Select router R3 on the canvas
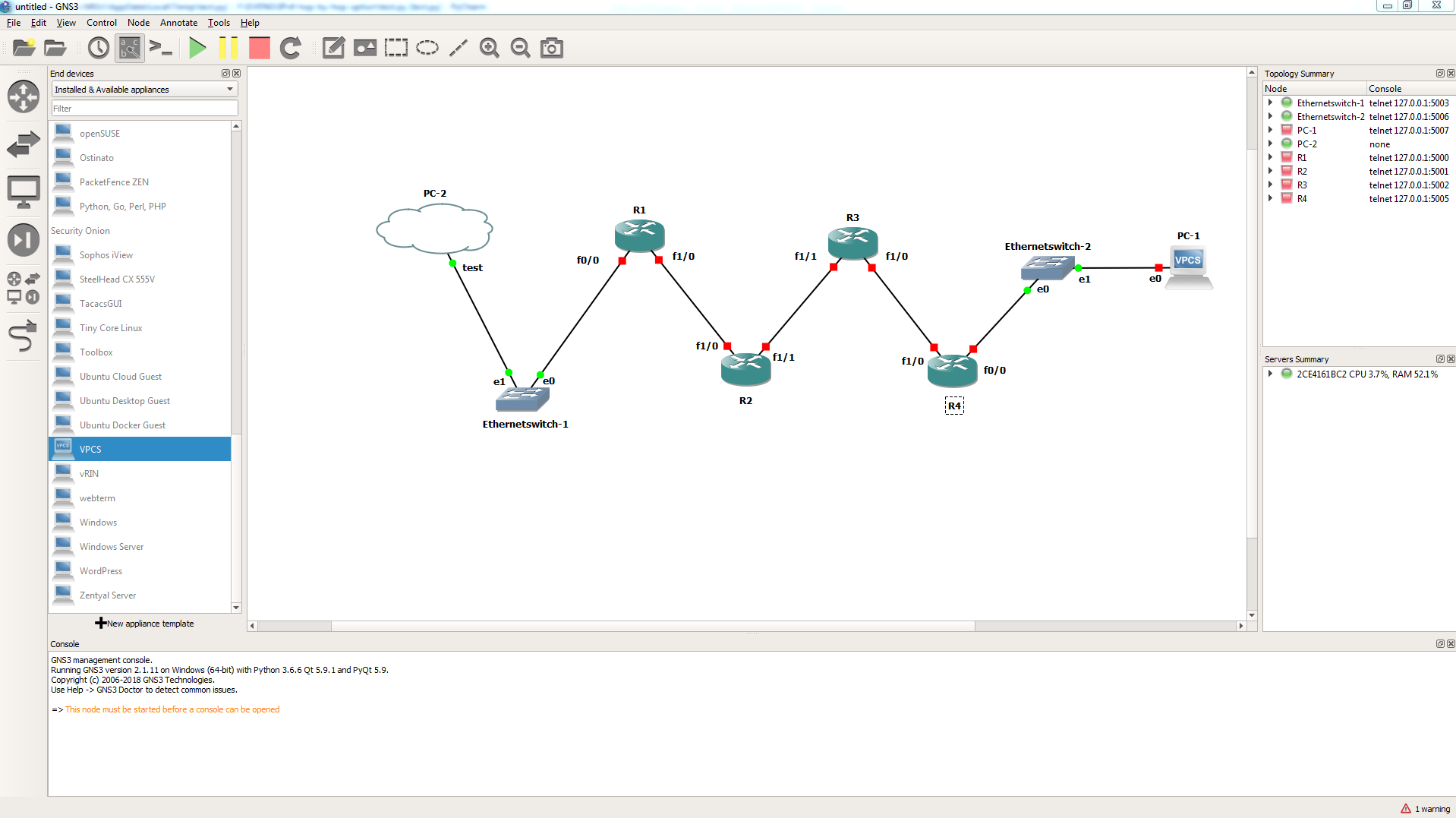Screen dimensions: 1456x818 (x=852, y=243)
